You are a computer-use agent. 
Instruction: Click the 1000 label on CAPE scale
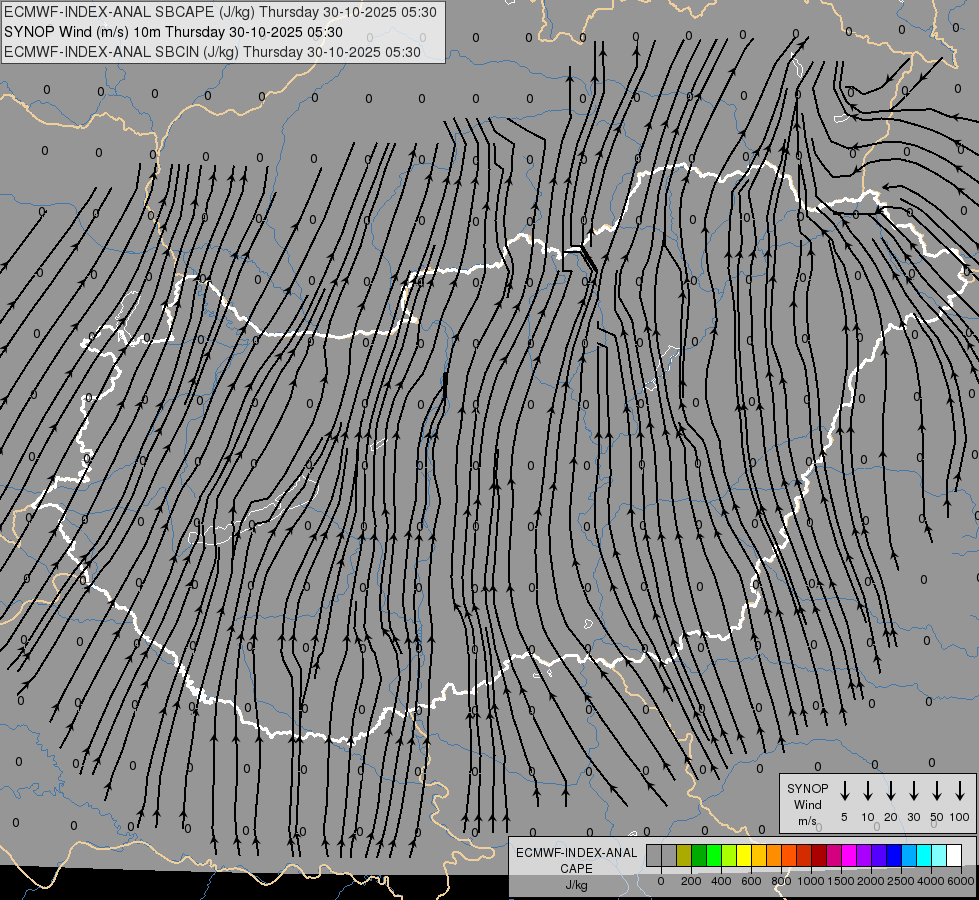pos(811,881)
